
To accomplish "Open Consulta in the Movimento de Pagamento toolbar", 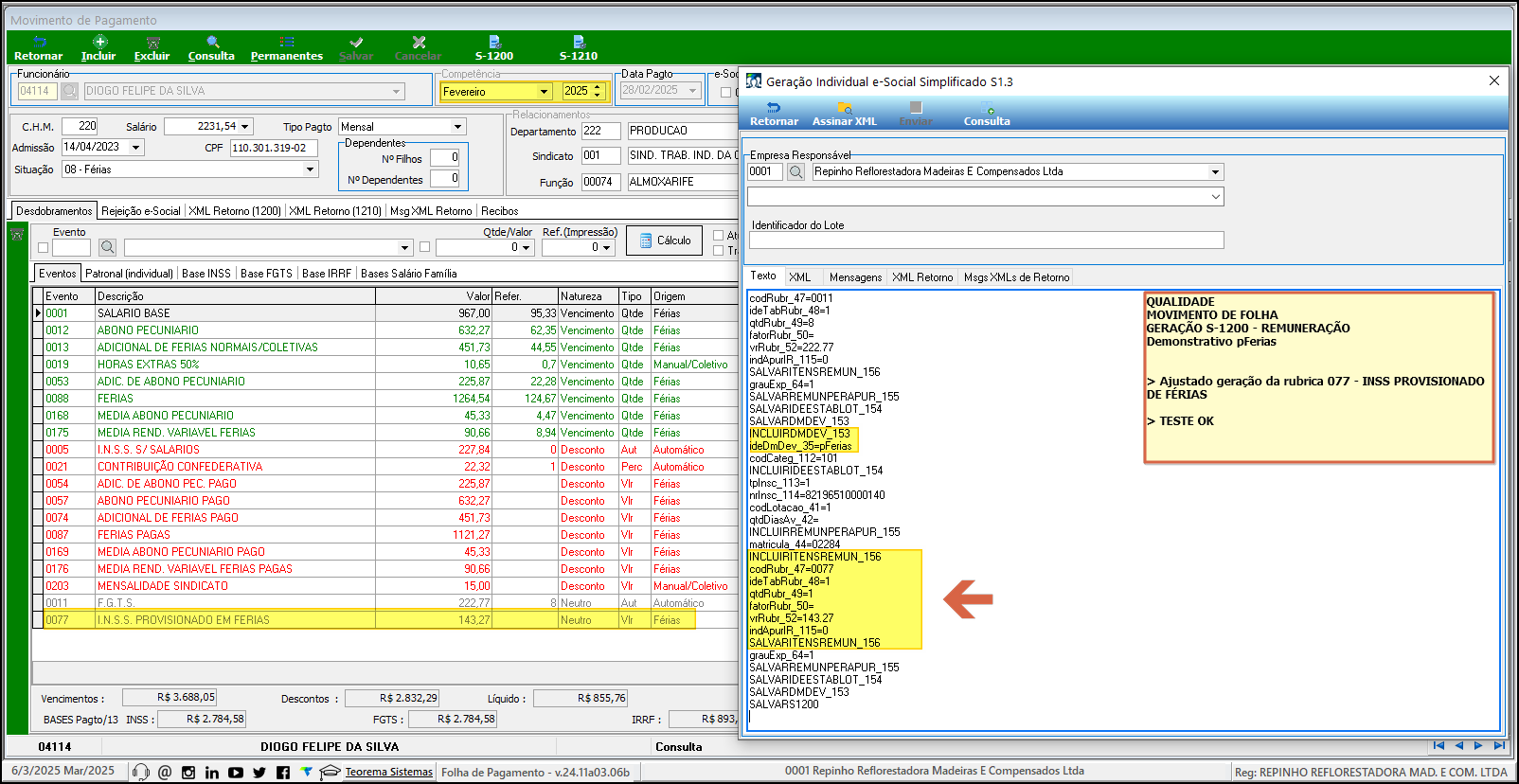I will pos(211,48).
